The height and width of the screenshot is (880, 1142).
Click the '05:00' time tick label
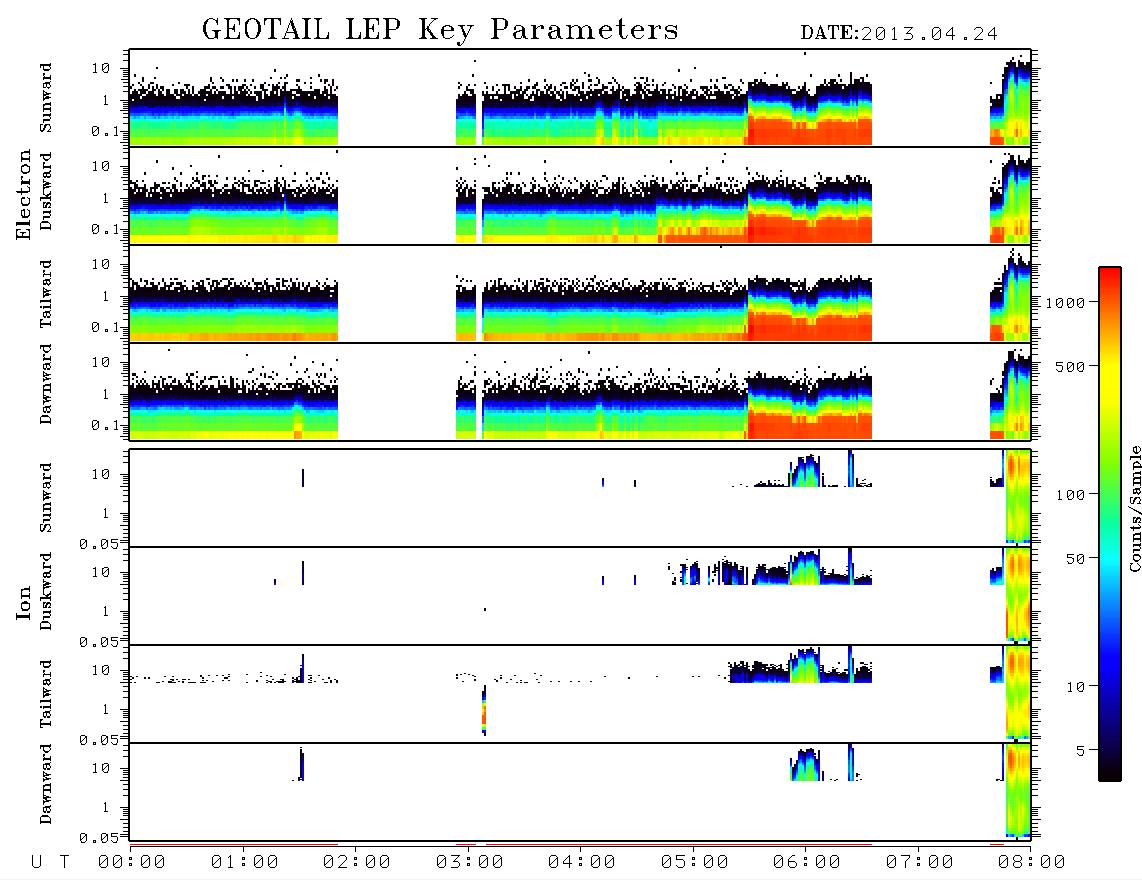tap(695, 863)
